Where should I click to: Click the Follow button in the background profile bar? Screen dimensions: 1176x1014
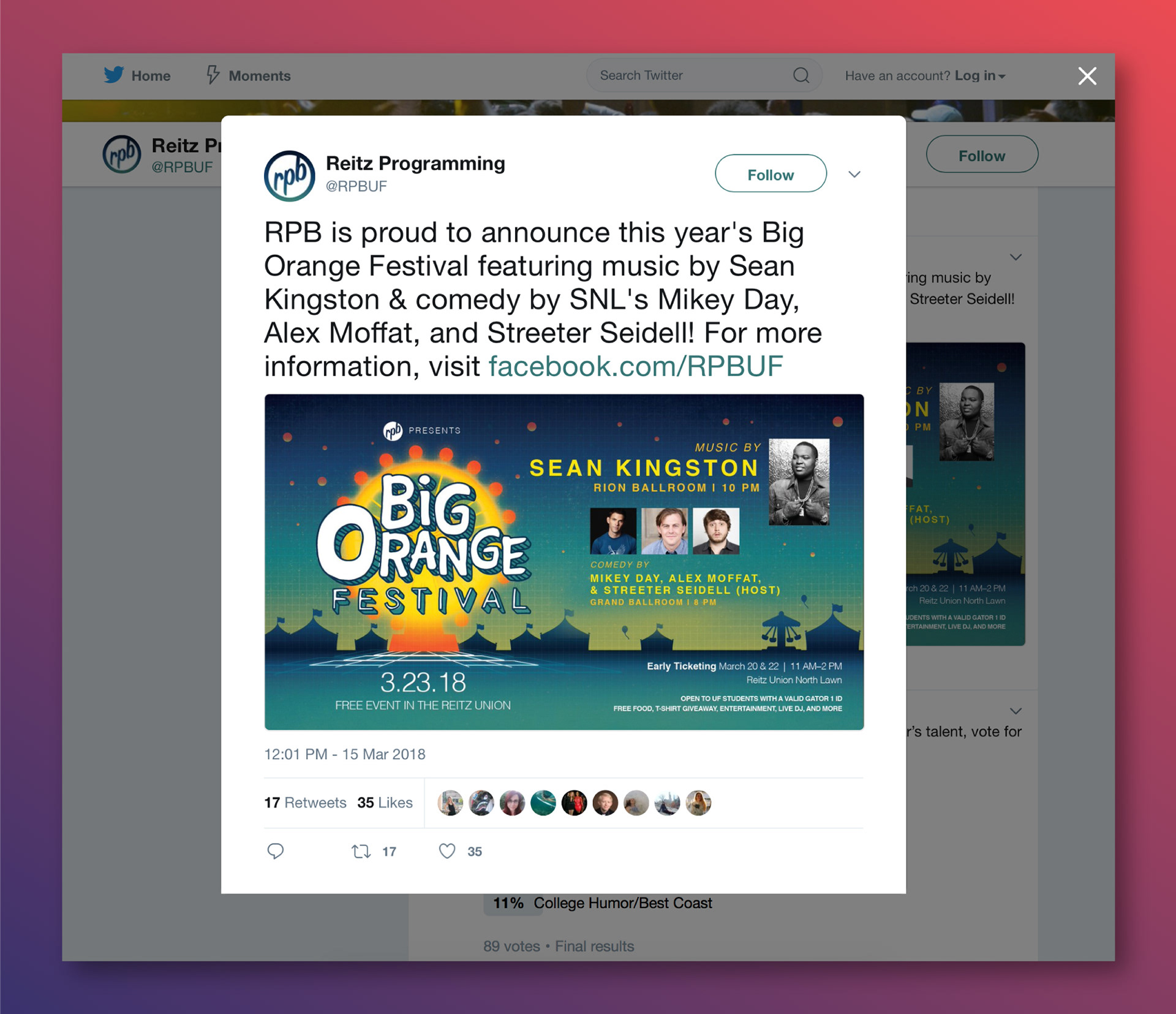982,154
